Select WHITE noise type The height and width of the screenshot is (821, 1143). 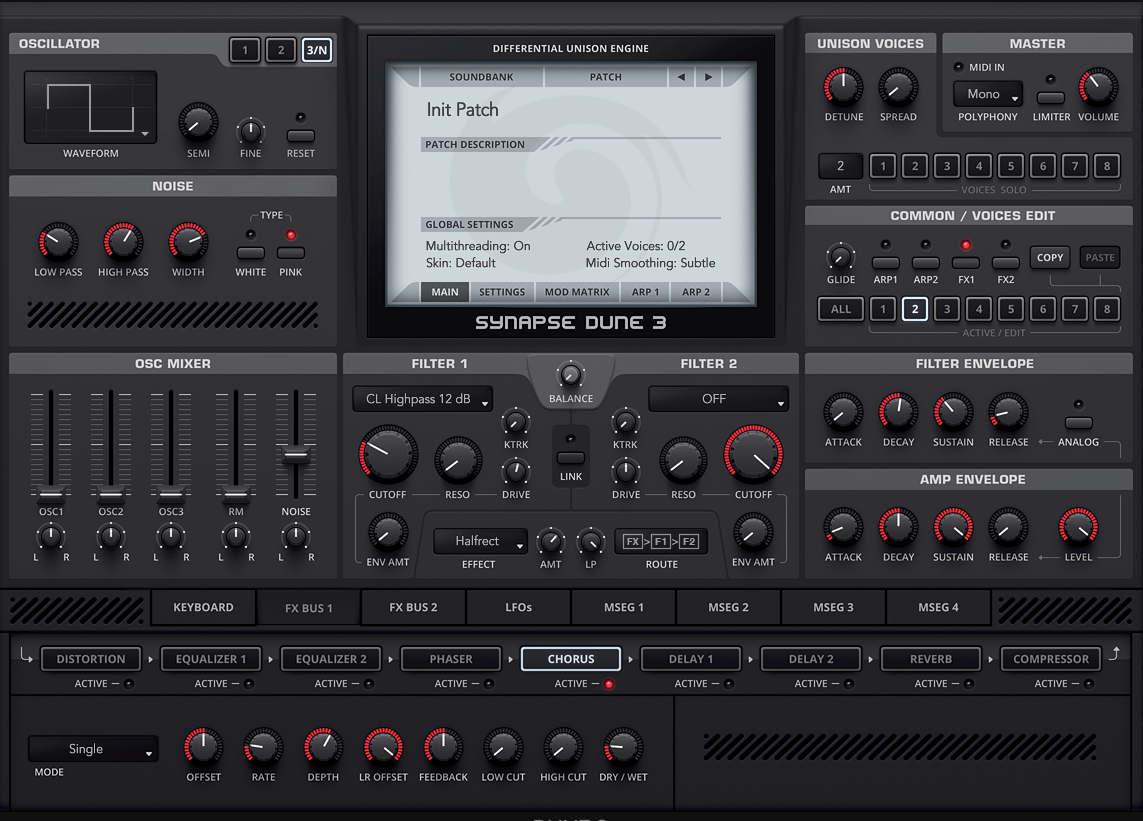click(250, 252)
